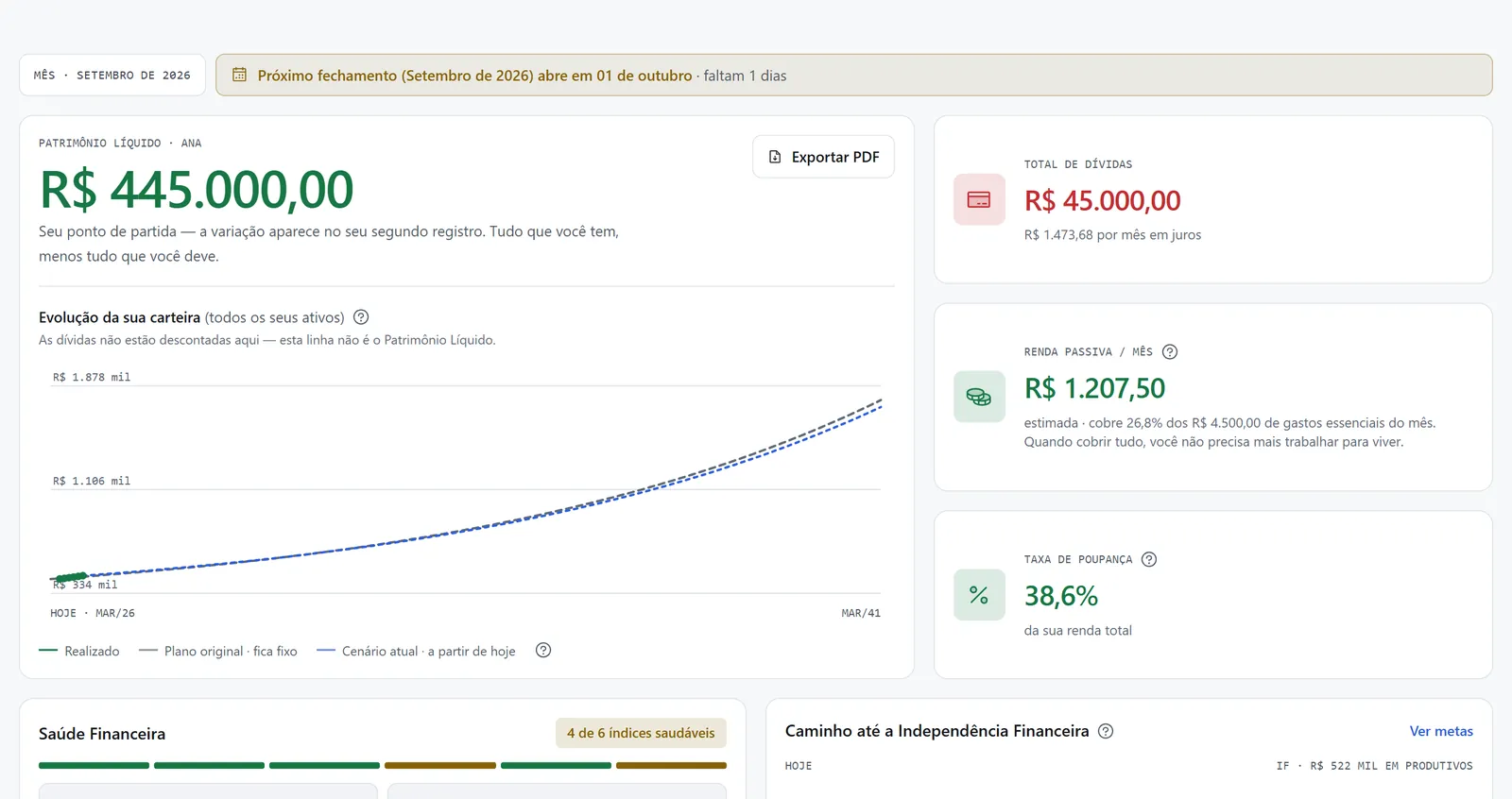The width and height of the screenshot is (1512, 799).
Task: Open the 'MÊS · SETEMBRO DE 2026' month selector
Action: (112, 76)
